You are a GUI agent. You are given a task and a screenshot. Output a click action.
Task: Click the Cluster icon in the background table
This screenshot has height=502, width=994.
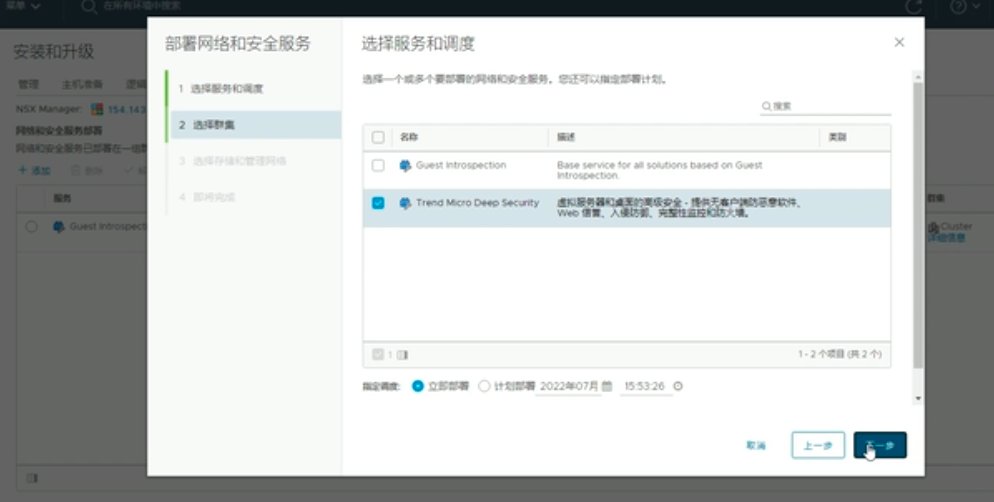pyautogui.click(x=933, y=227)
